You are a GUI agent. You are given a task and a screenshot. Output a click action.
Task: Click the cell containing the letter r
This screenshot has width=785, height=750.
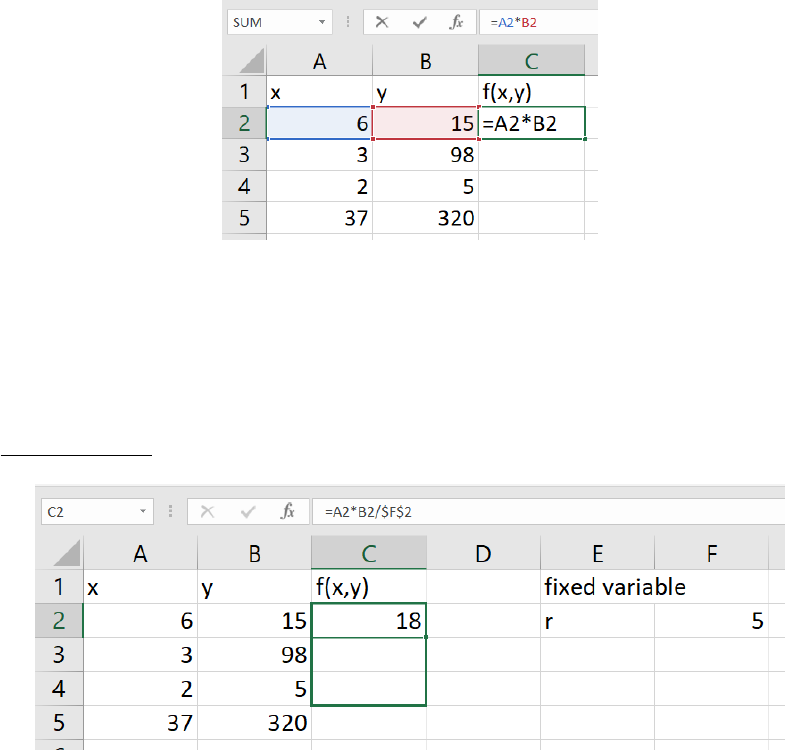point(597,621)
